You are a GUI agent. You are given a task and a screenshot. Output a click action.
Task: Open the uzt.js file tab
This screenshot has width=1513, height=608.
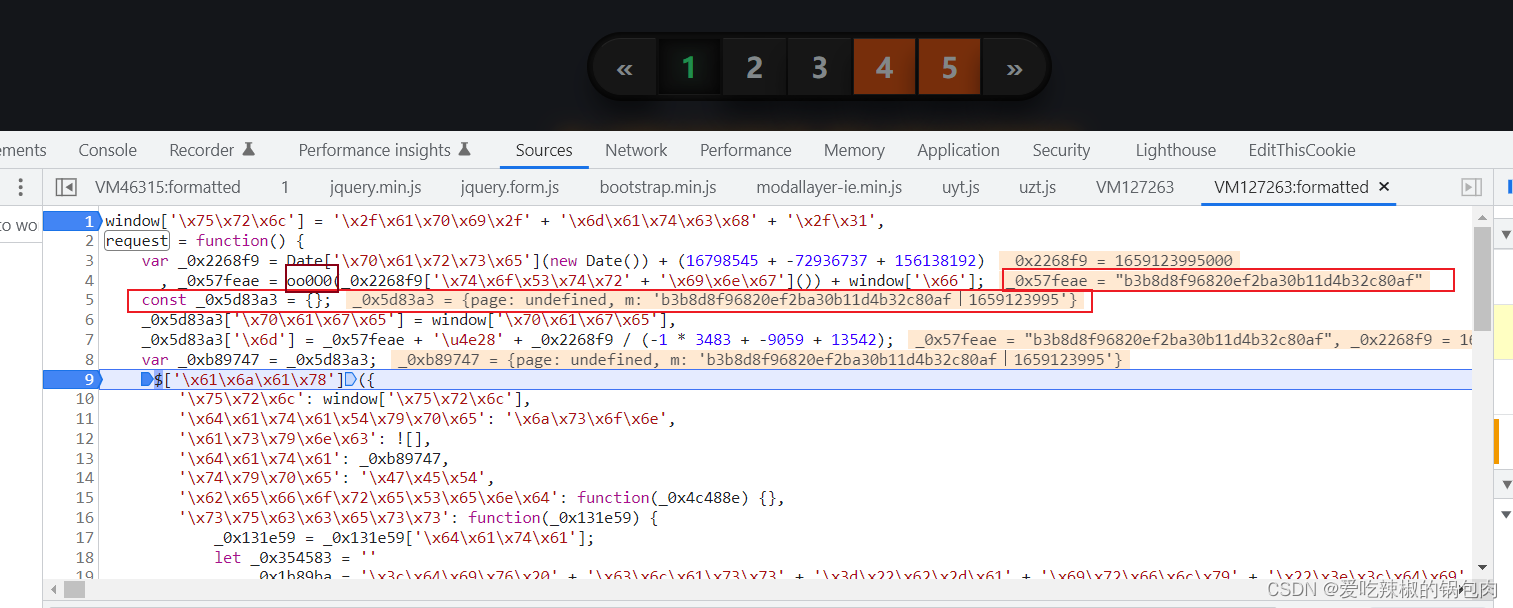1037,187
